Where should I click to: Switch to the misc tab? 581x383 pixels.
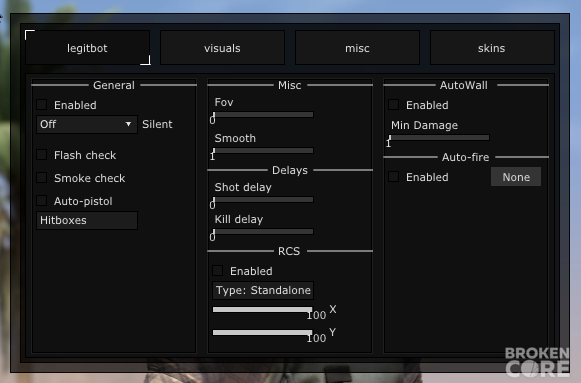[x=357, y=48]
